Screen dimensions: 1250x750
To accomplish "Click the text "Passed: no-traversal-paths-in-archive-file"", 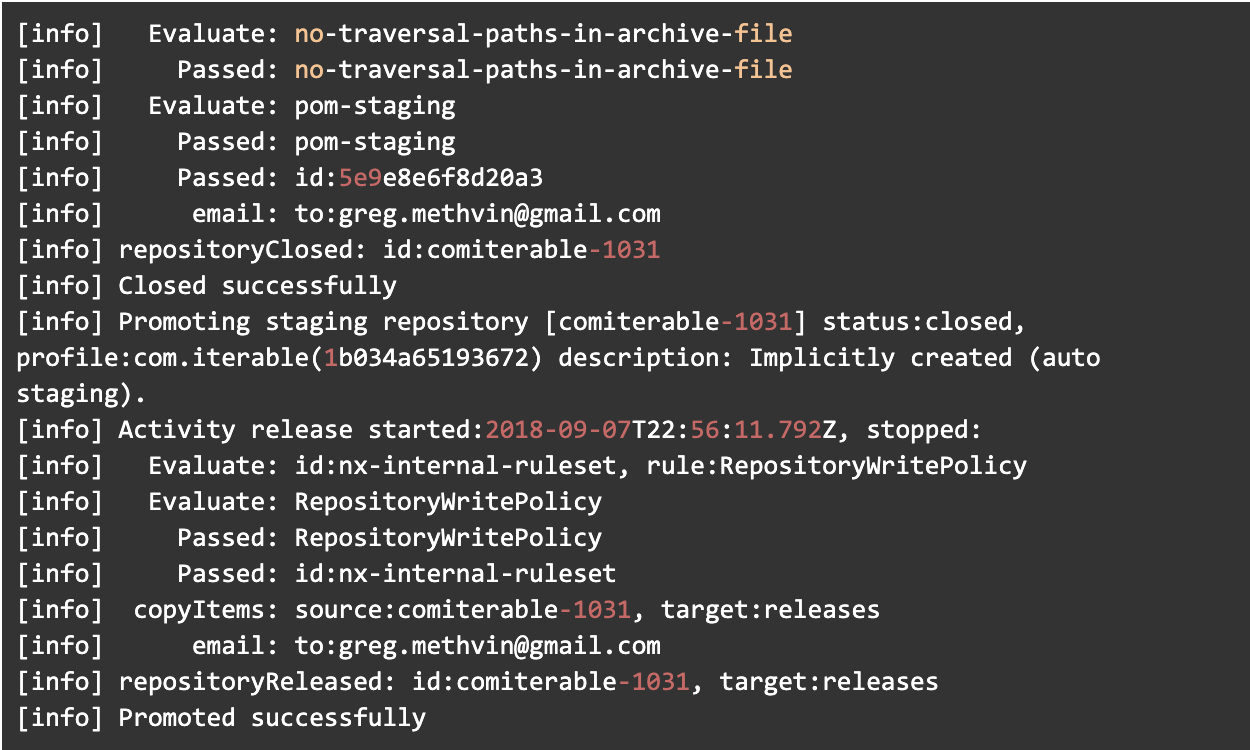I will click(x=485, y=70).
